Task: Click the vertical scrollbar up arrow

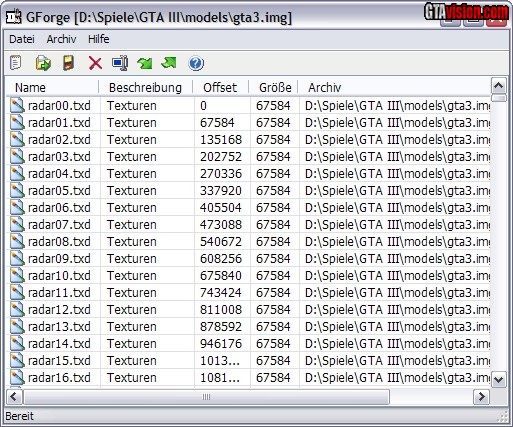Action: [499, 86]
